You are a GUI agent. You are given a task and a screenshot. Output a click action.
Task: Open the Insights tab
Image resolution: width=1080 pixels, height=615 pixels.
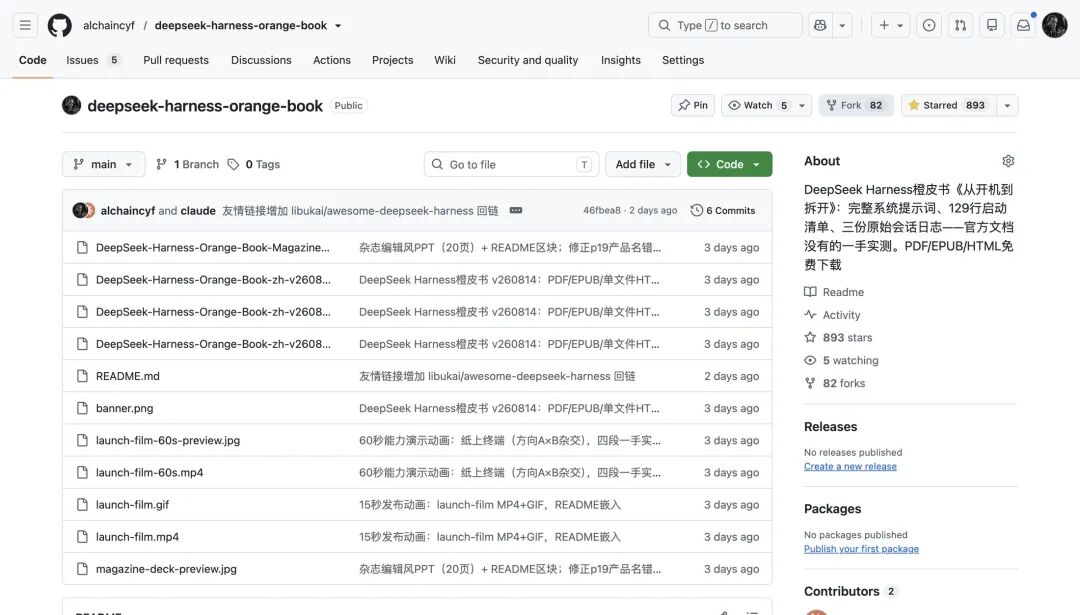point(621,60)
